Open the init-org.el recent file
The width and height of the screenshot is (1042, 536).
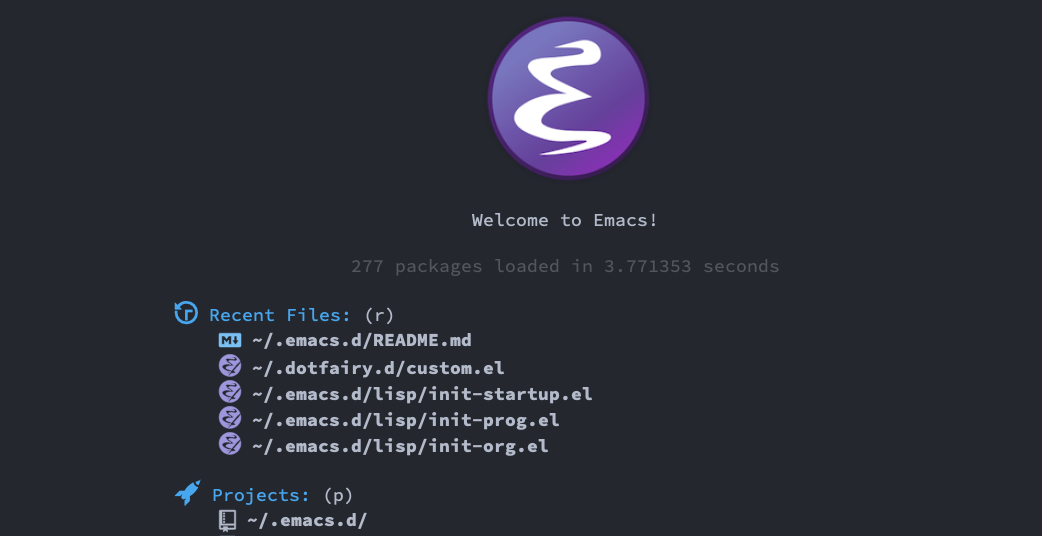pyautogui.click(x=400, y=446)
